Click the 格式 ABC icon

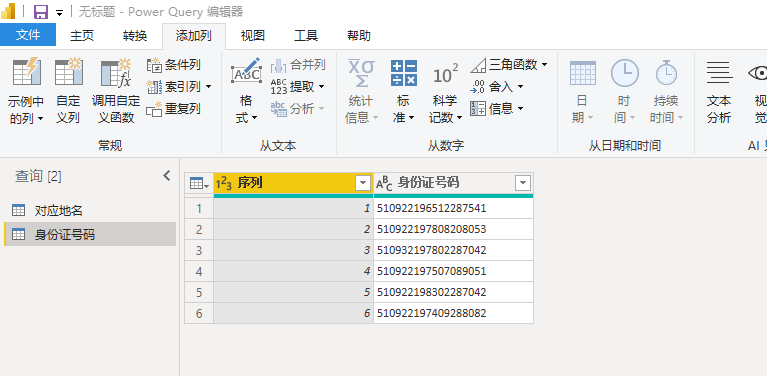246,72
